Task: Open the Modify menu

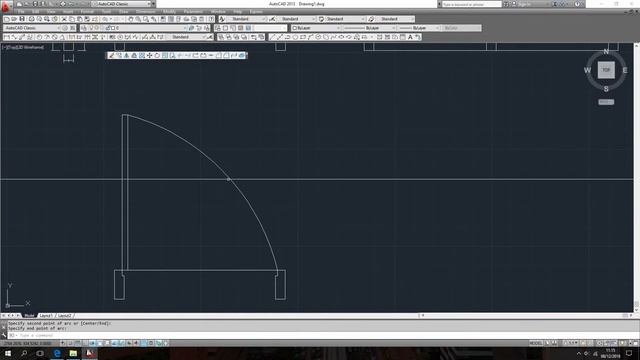Action: tap(169, 11)
